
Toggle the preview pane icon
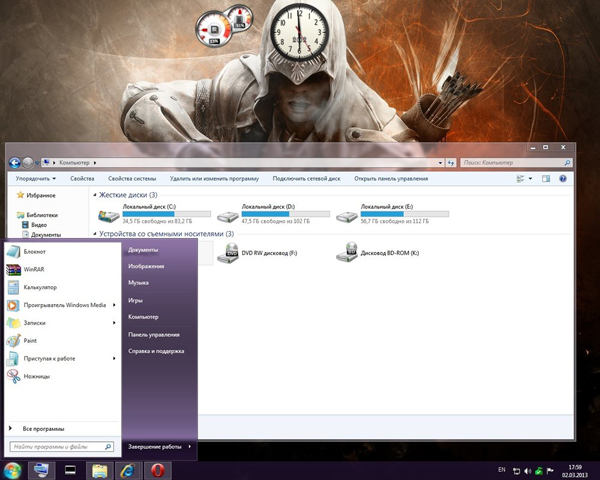(x=546, y=179)
